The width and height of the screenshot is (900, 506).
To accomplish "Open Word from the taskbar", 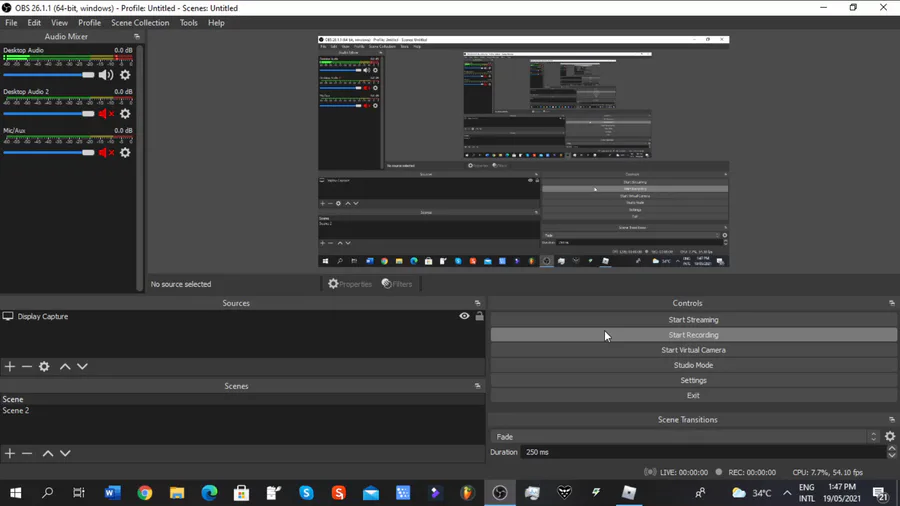I will click(112, 493).
